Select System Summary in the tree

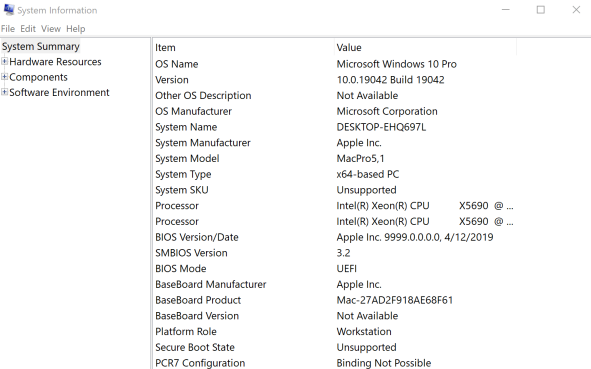(x=41, y=46)
